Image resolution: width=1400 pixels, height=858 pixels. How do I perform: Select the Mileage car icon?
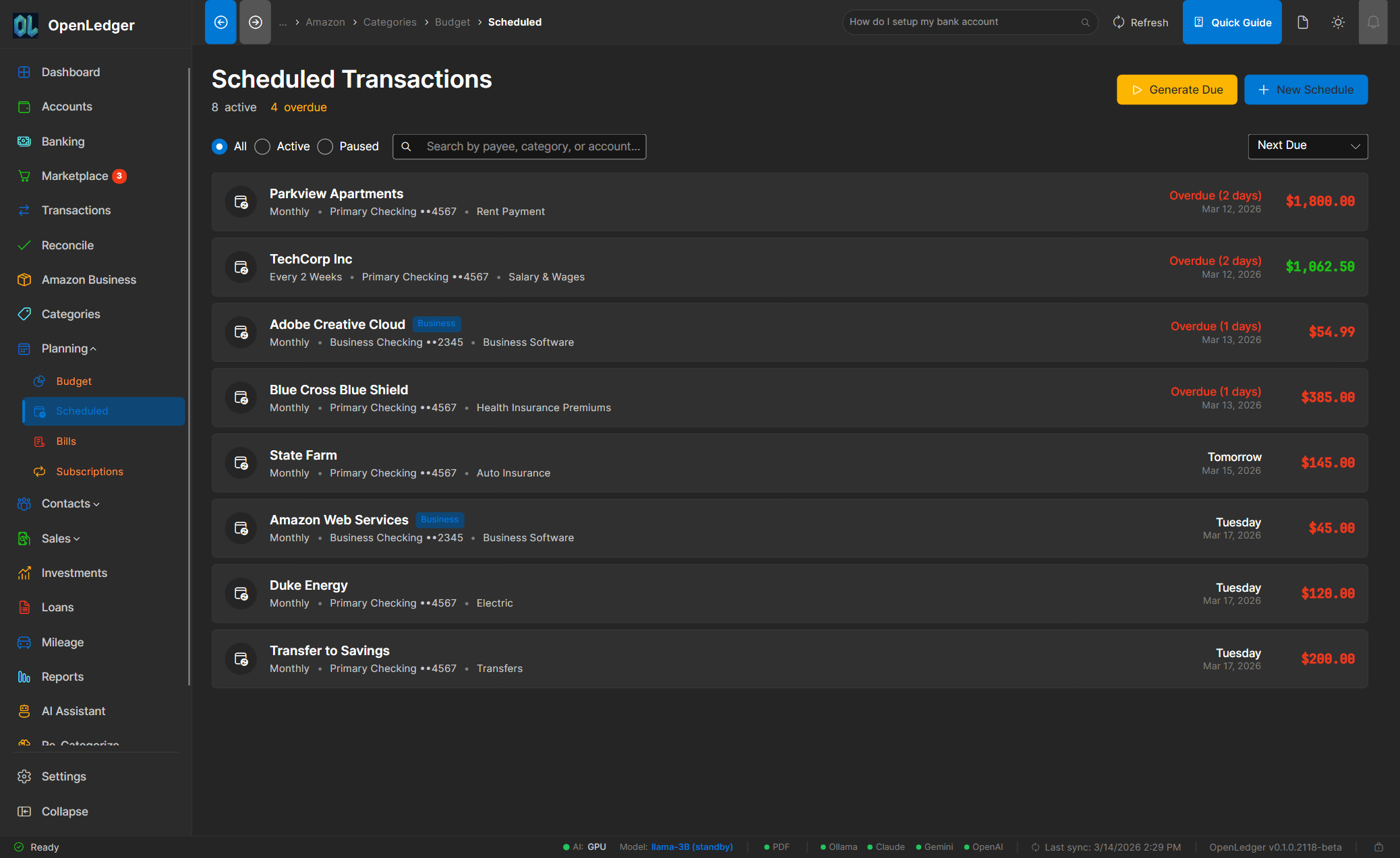click(x=24, y=642)
